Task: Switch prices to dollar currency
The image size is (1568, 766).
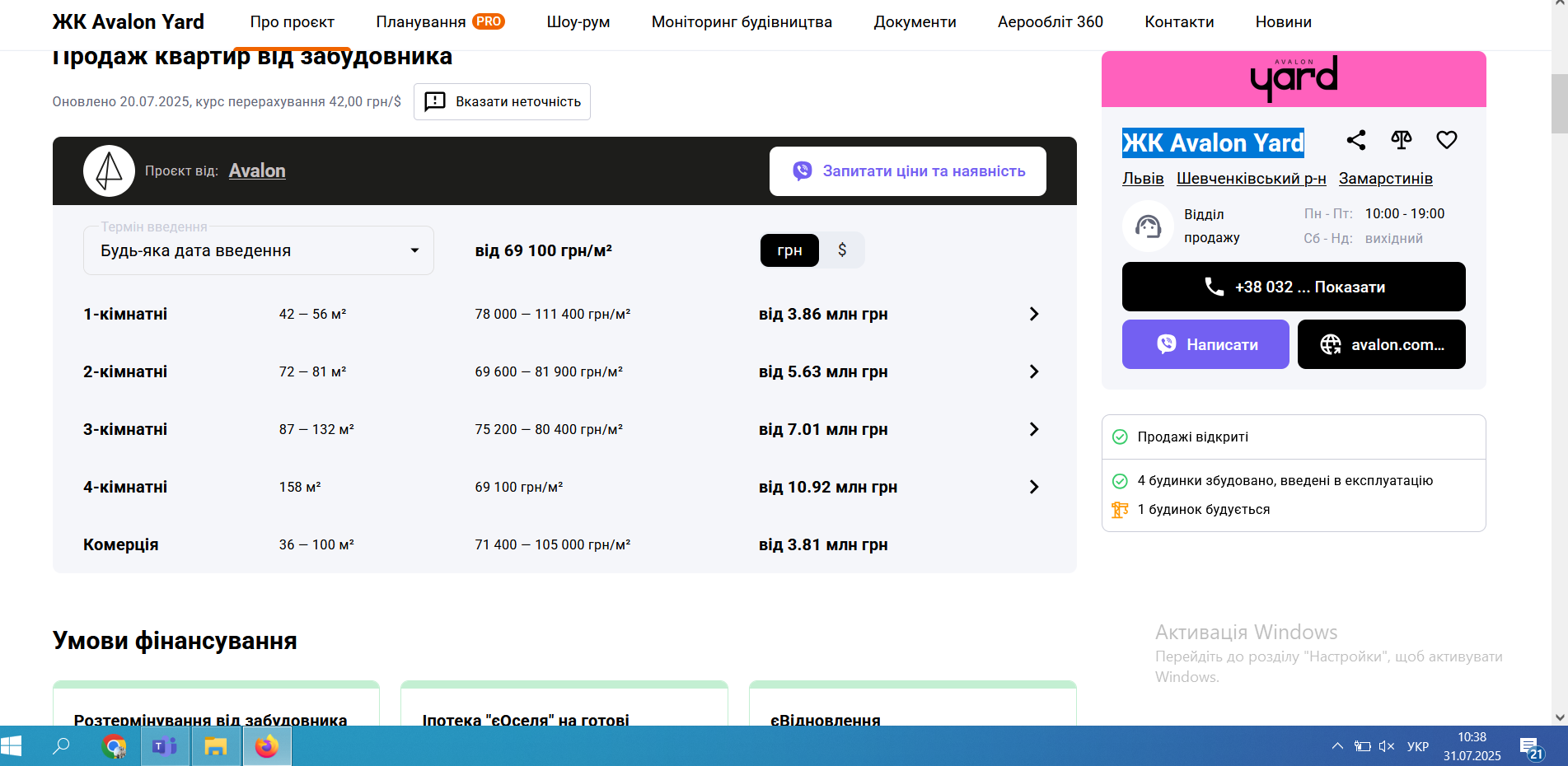Action: pos(842,250)
